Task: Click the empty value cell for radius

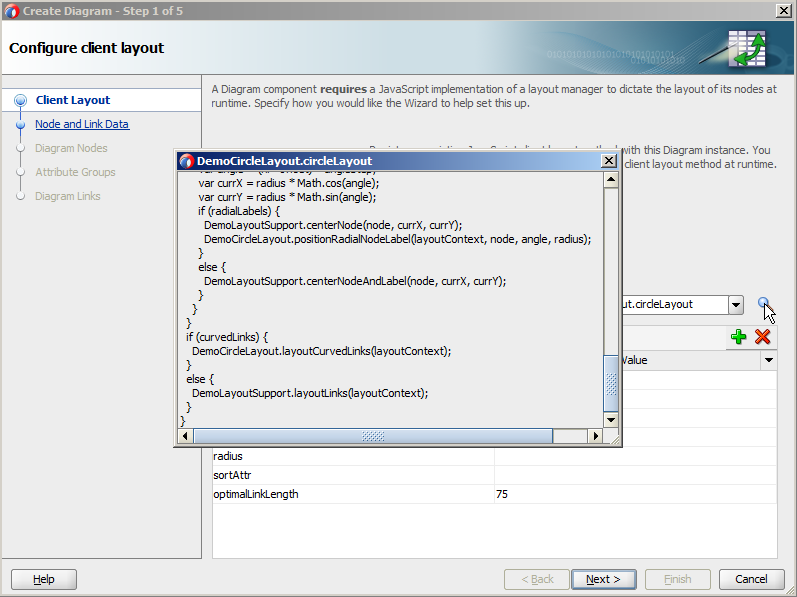Action: pyautogui.click(x=635, y=456)
